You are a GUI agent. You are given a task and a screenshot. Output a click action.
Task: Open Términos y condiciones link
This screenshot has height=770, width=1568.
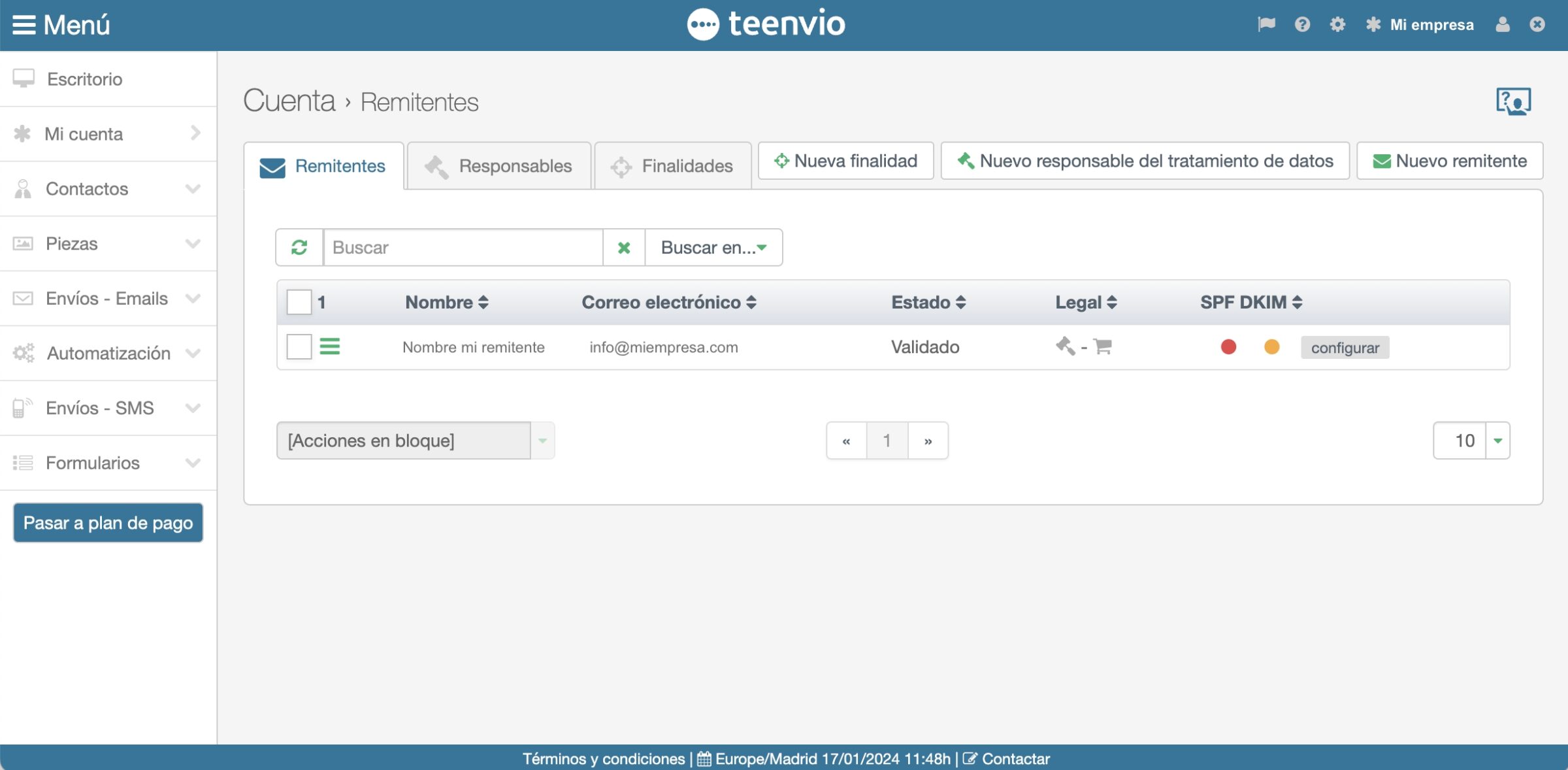coord(603,759)
